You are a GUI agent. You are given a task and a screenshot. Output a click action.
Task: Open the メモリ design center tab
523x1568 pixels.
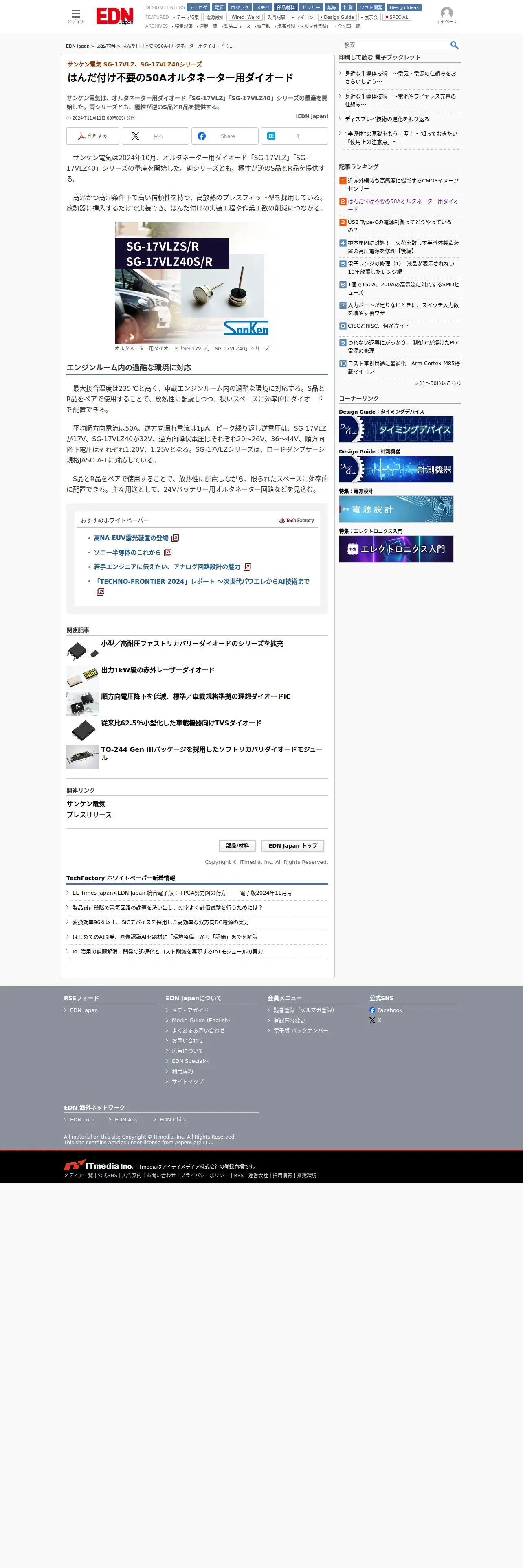coord(262,8)
